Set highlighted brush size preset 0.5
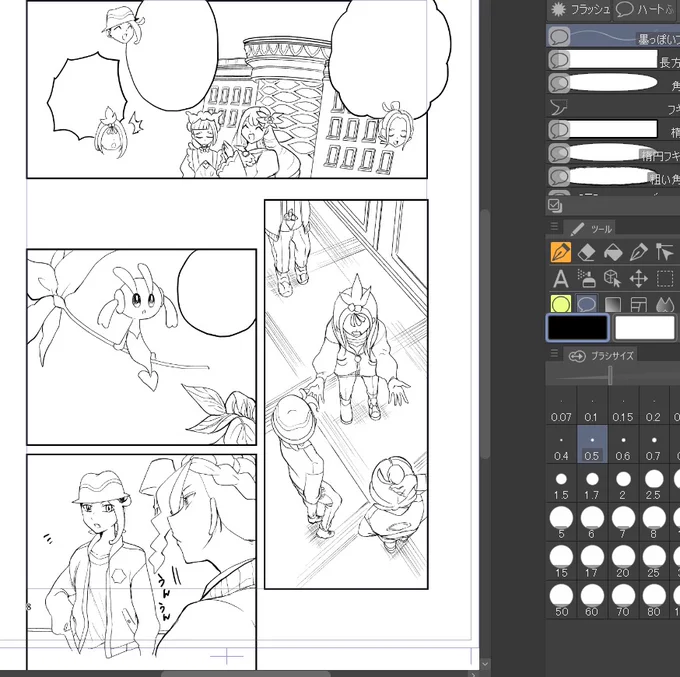The image size is (680, 677). pos(592,445)
